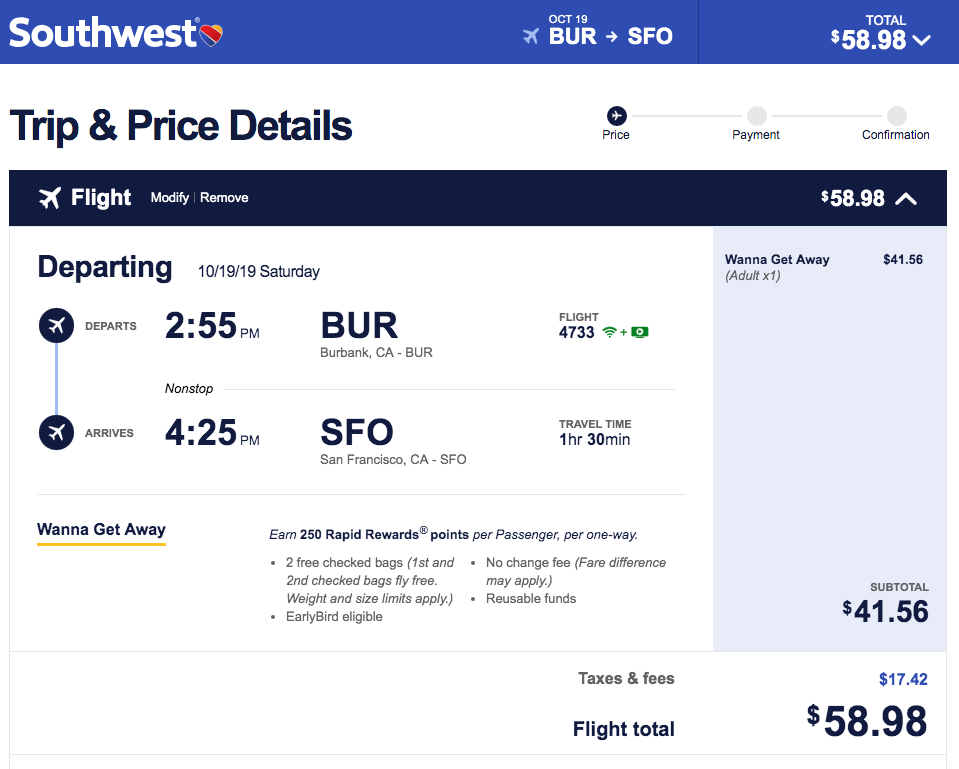
Task: Click the Modify flight link
Action: point(170,198)
